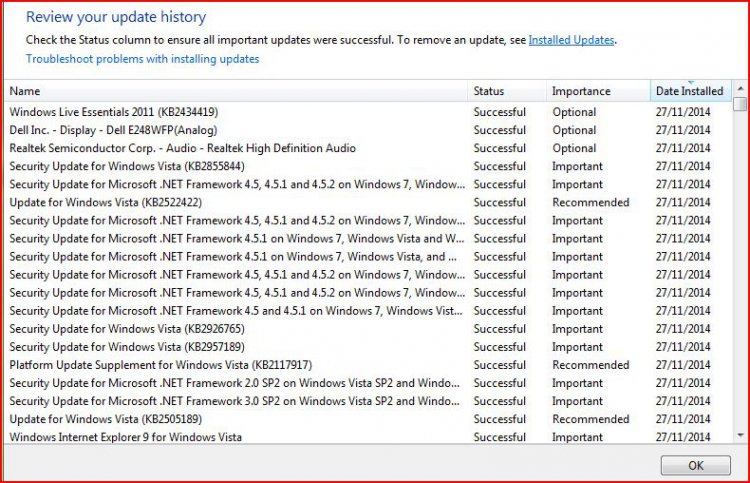
Task: Click the vertical scrollbar thumb
Action: tap(740, 104)
